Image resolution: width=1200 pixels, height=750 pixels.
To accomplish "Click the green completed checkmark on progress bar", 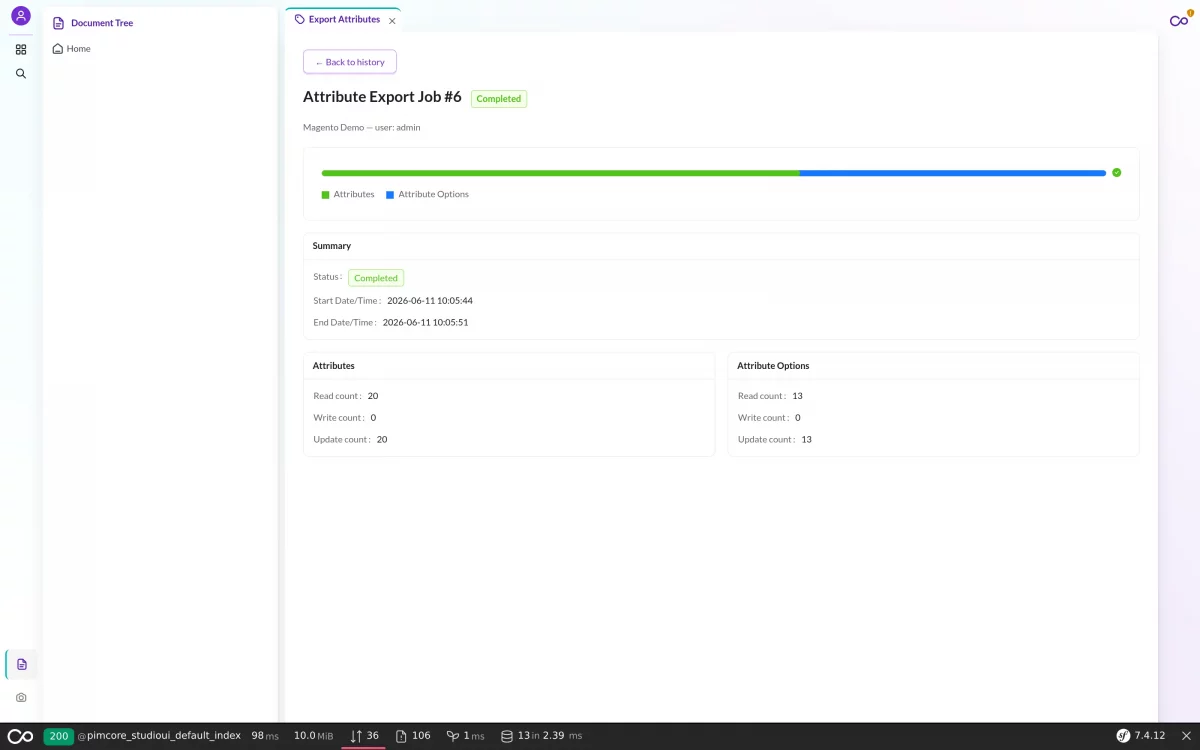I will point(1117,172).
